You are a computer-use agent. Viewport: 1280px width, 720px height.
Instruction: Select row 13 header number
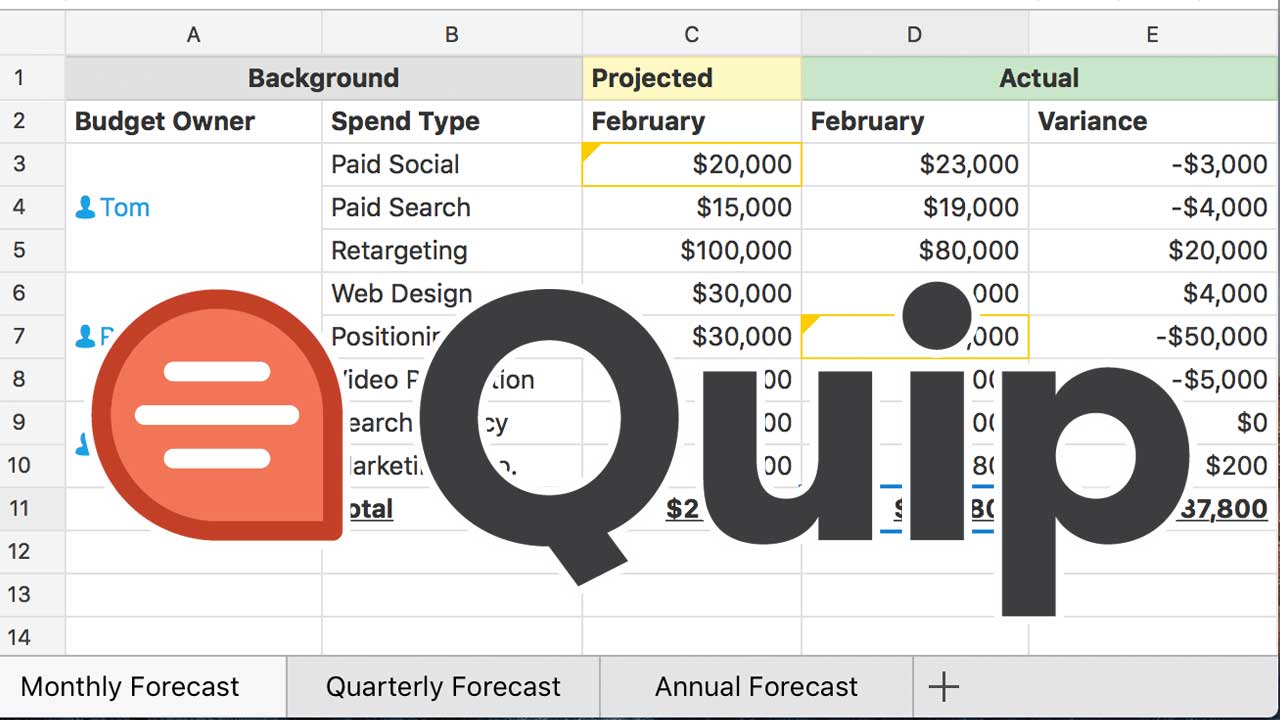[x=19, y=594]
